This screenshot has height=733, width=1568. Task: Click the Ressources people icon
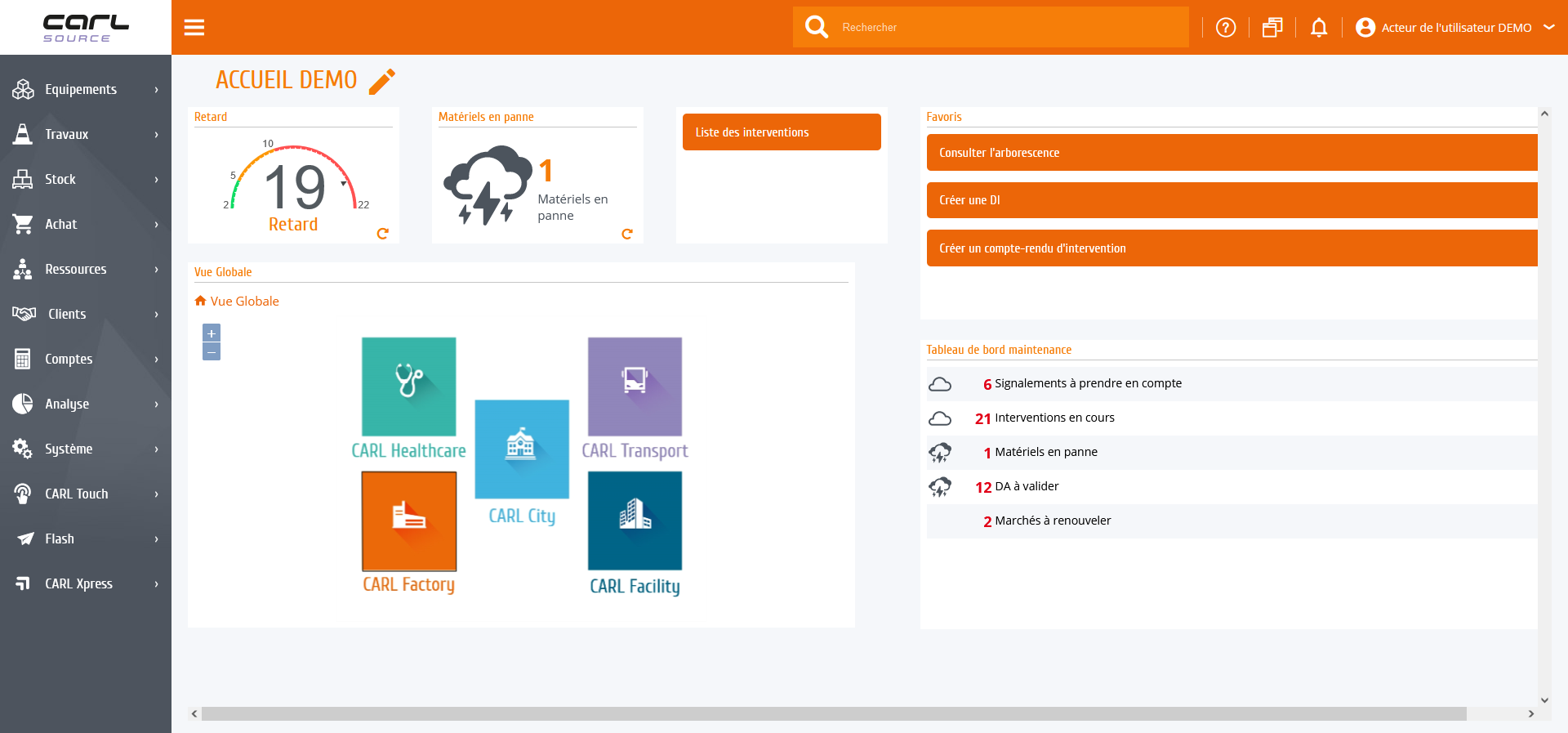(23, 269)
